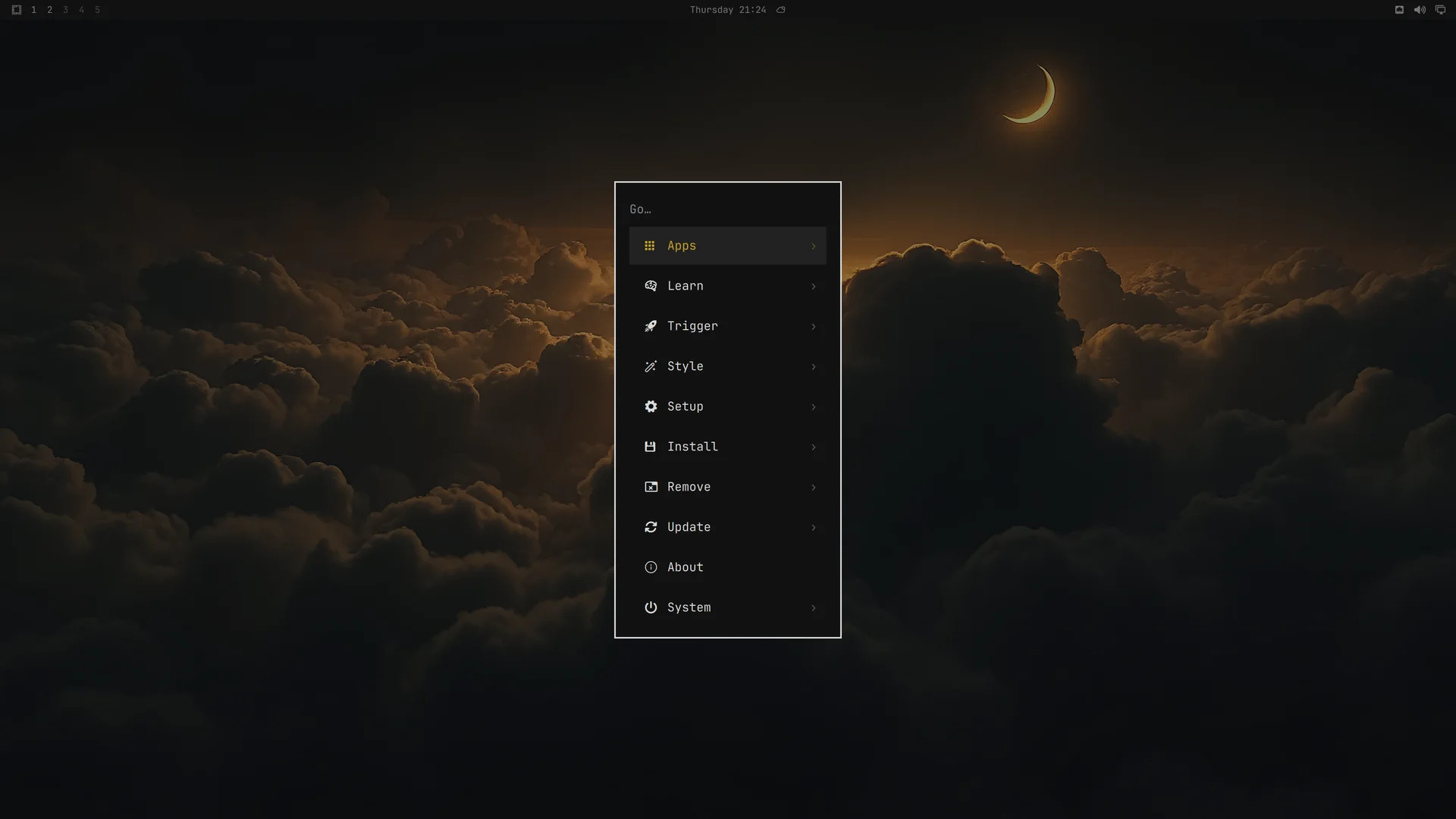Viewport: 1456px width, 819px height.
Task: Select the Trigger rocket icon
Action: 651,326
